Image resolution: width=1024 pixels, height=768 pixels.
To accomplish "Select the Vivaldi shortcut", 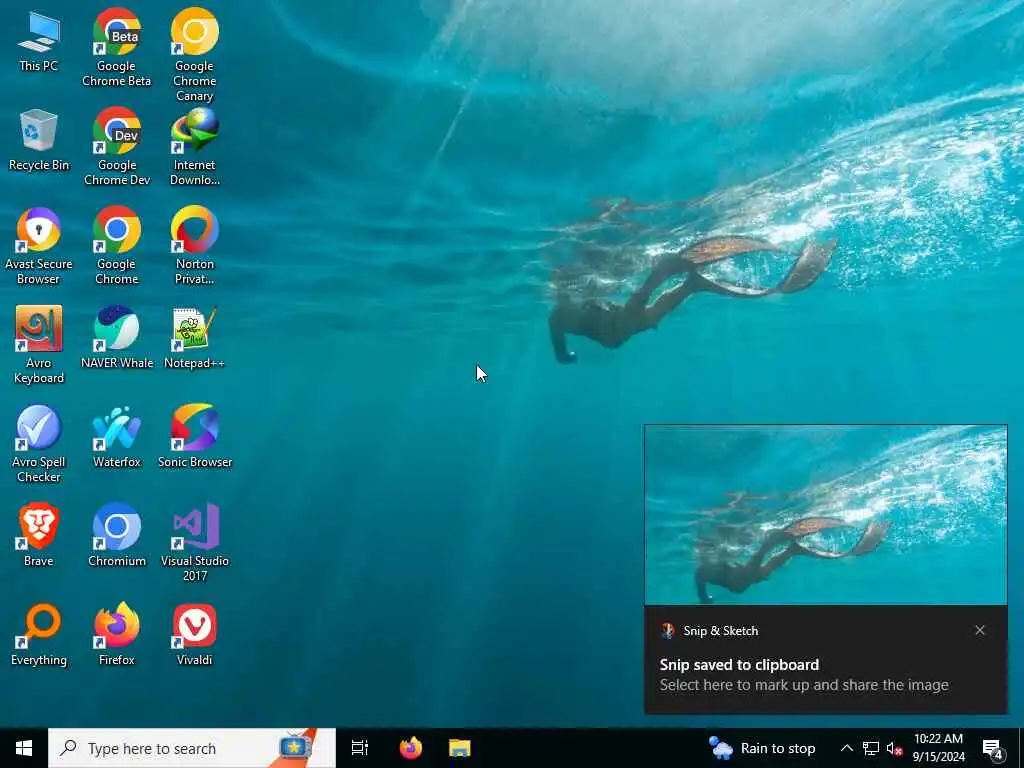I will 195,635.
